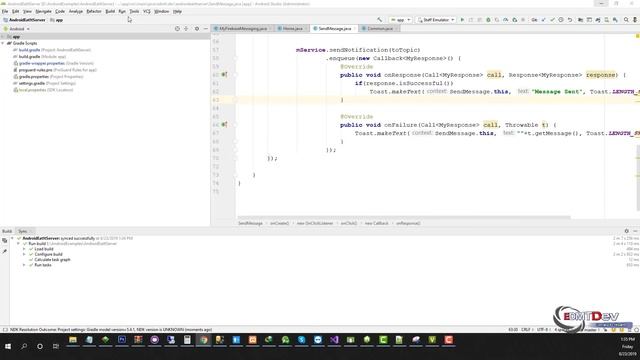Click the NDK Resolution Outcome status message
640x360 pixels.
coord(111,329)
